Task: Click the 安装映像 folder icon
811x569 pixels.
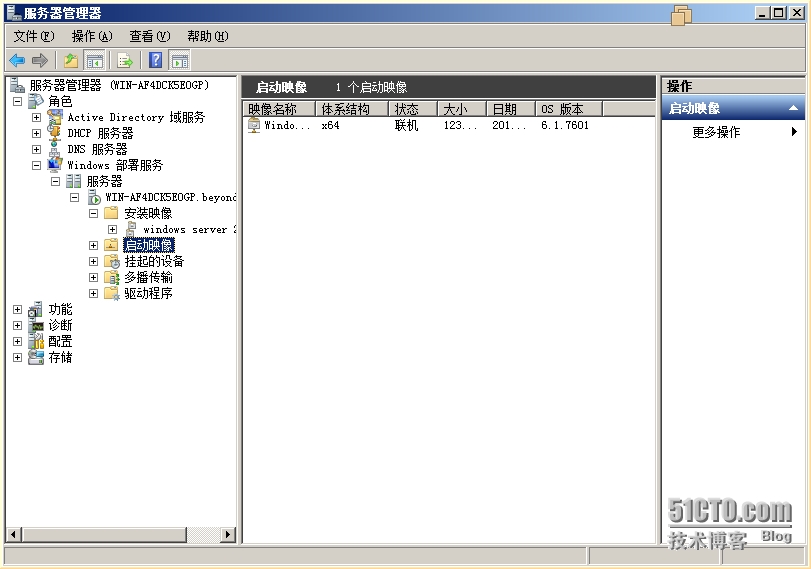Action: [x=111, y=213]
